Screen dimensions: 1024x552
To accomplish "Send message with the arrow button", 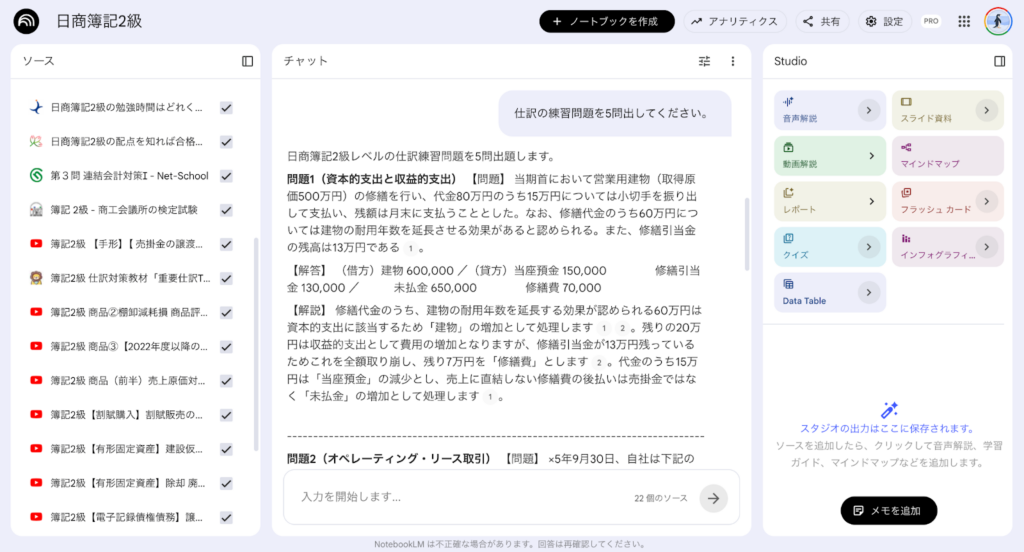I will click(x=713, y=498).
